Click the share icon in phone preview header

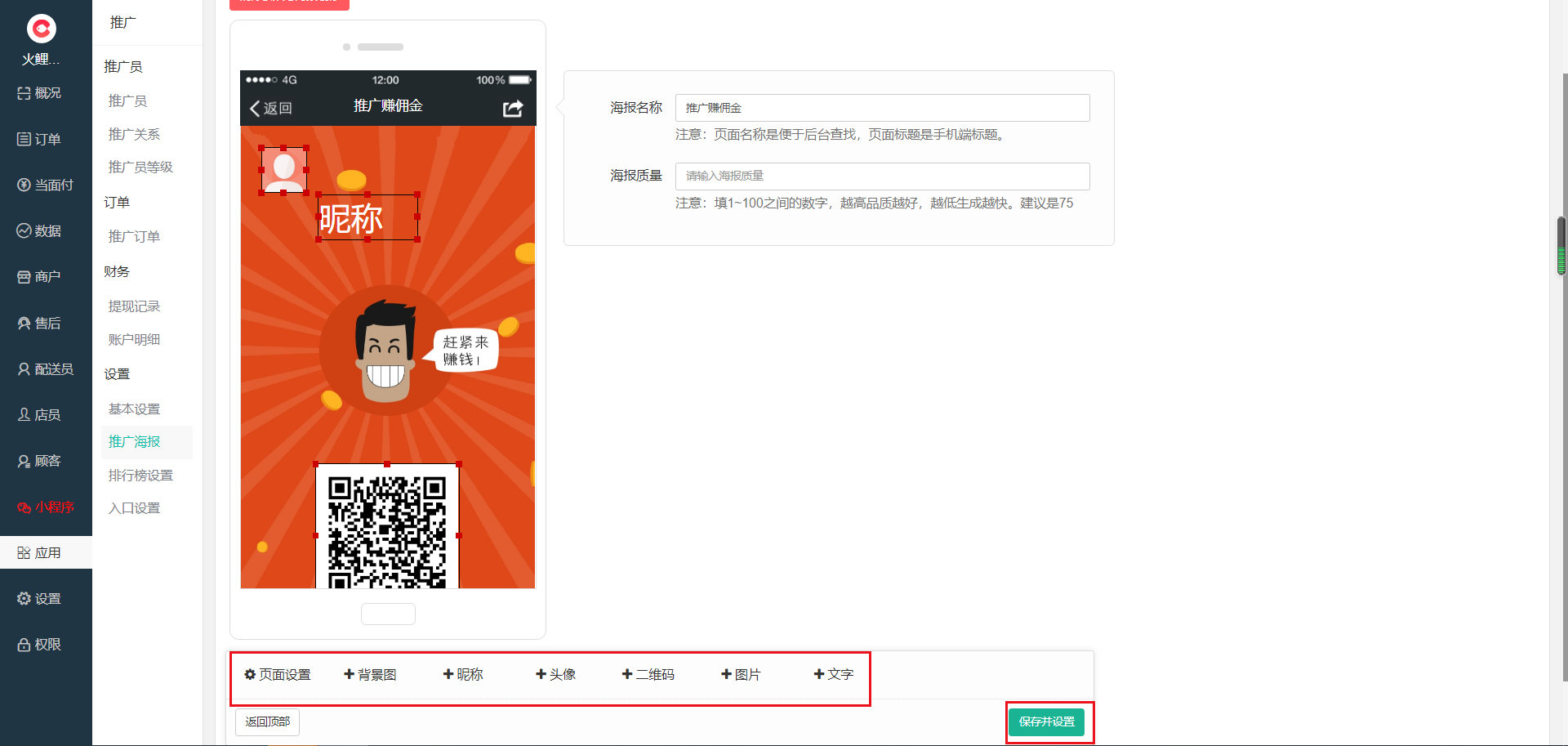point(513,108)
